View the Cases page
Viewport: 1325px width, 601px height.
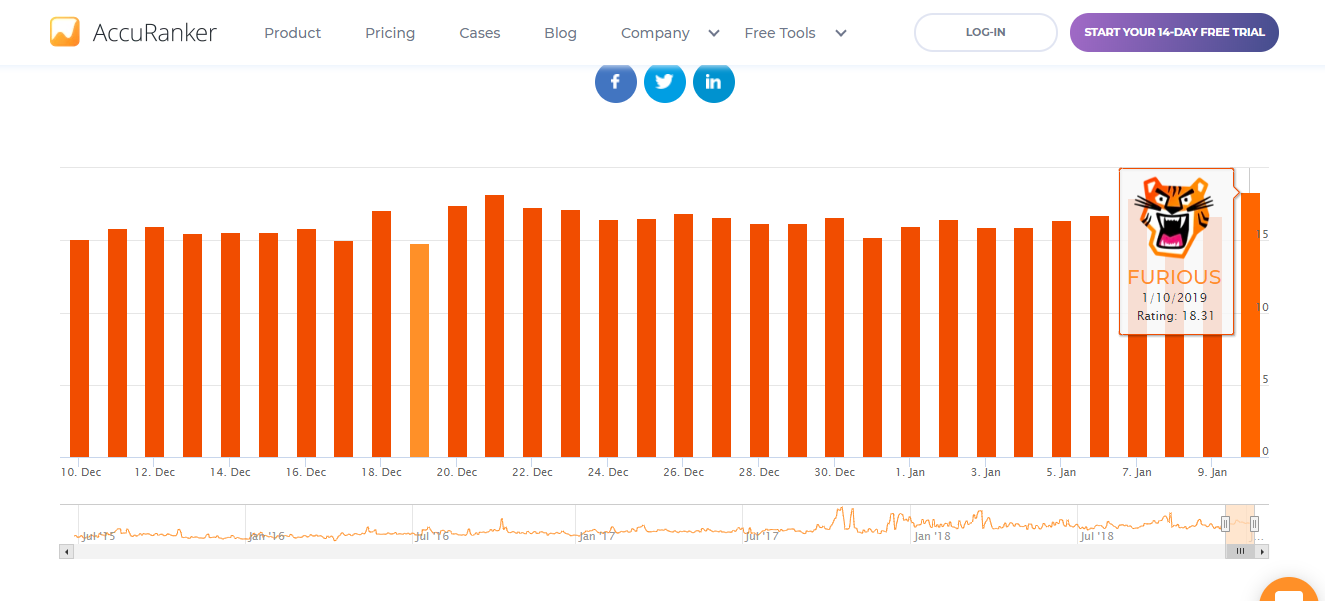pos(479,32)
